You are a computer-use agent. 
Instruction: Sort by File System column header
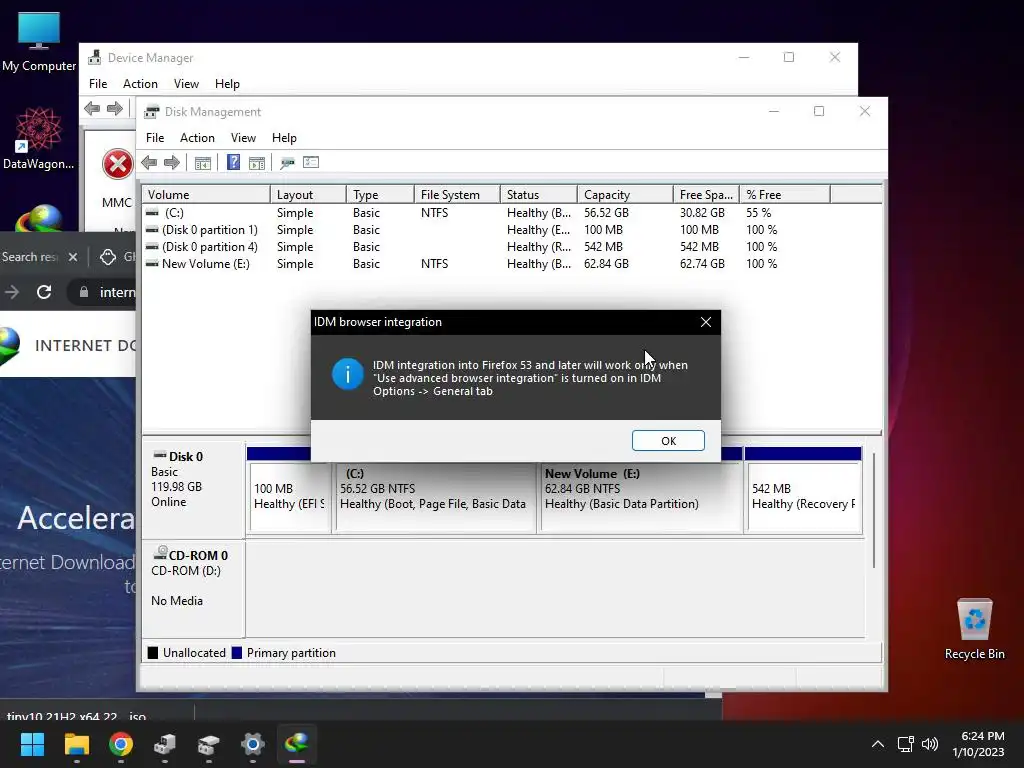[457, 195]
